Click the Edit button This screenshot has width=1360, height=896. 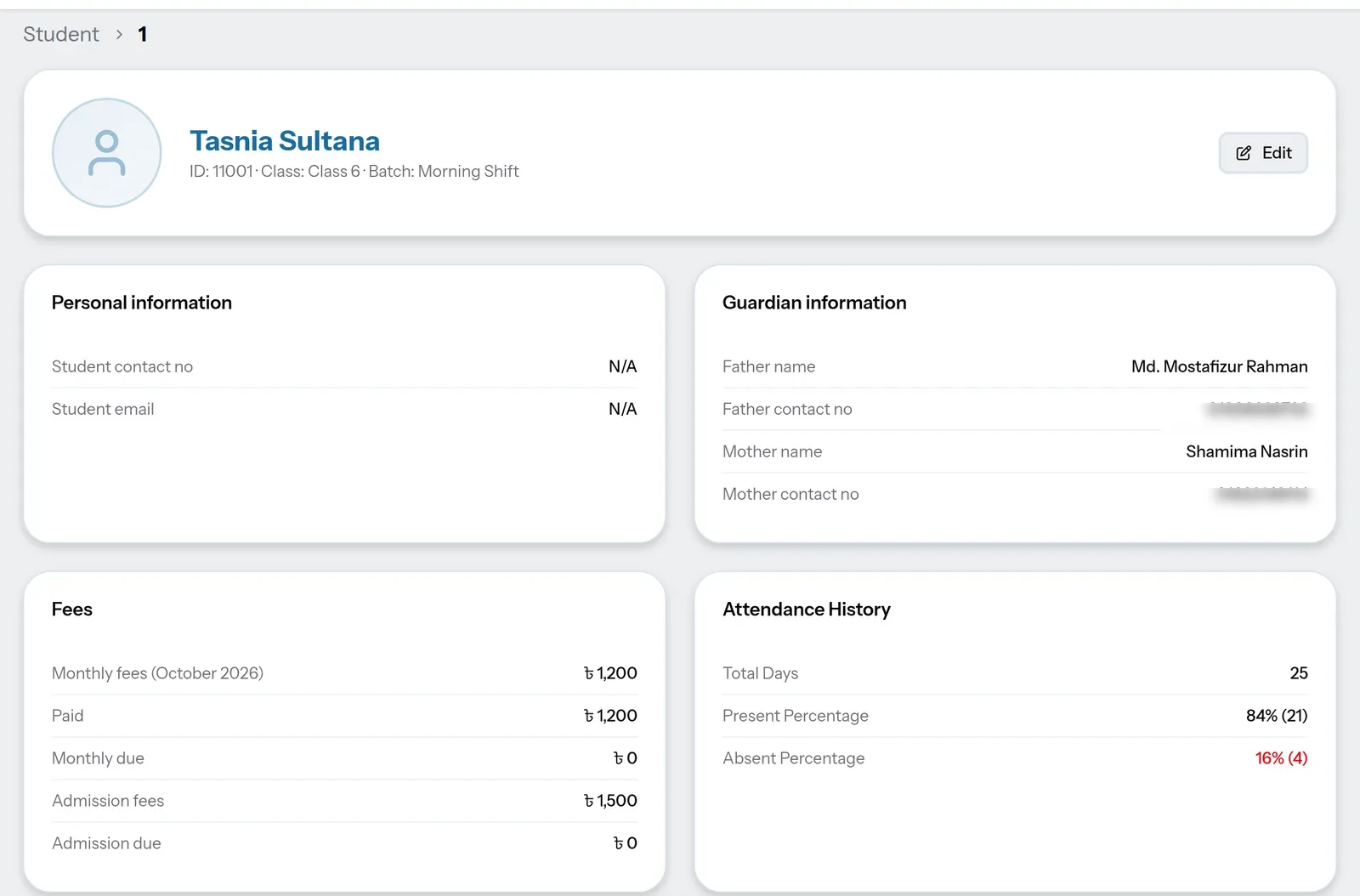point(1263,153)
